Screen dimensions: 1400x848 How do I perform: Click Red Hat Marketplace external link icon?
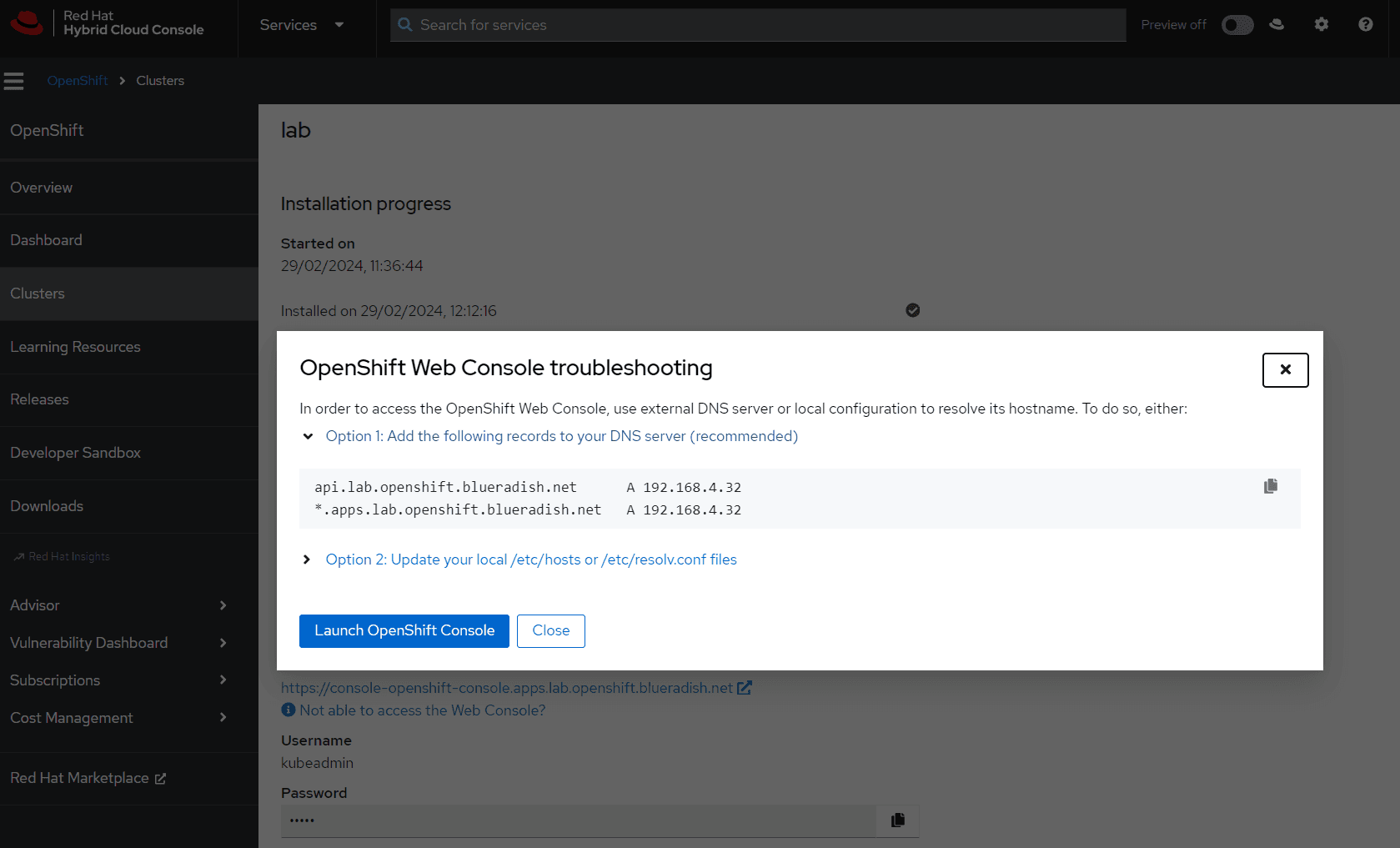(x=160, y=778)
